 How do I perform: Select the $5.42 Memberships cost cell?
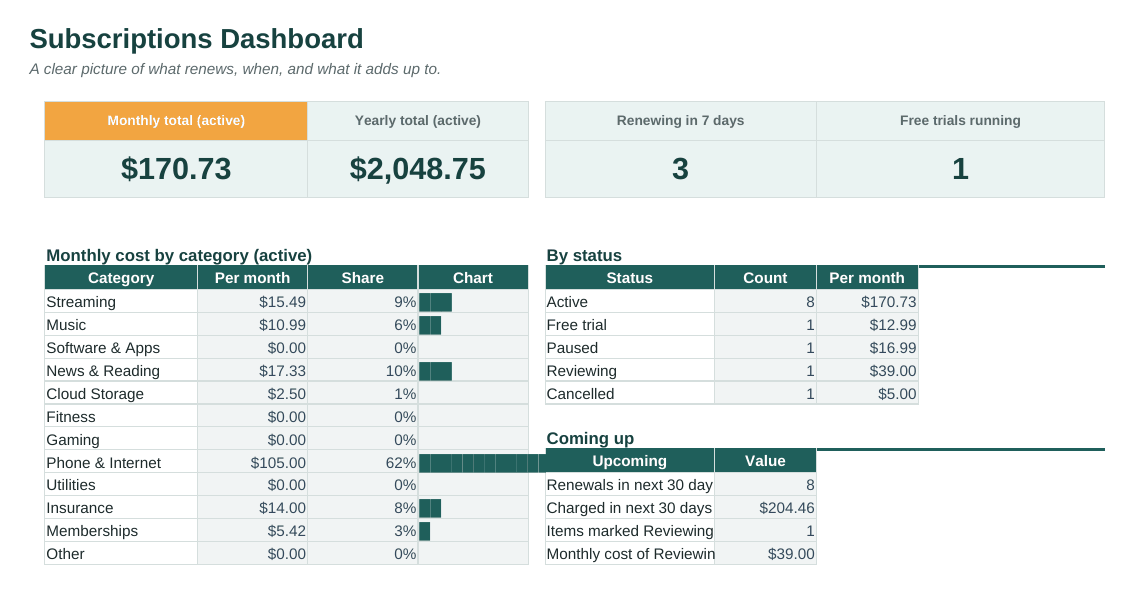pos(252,532)
